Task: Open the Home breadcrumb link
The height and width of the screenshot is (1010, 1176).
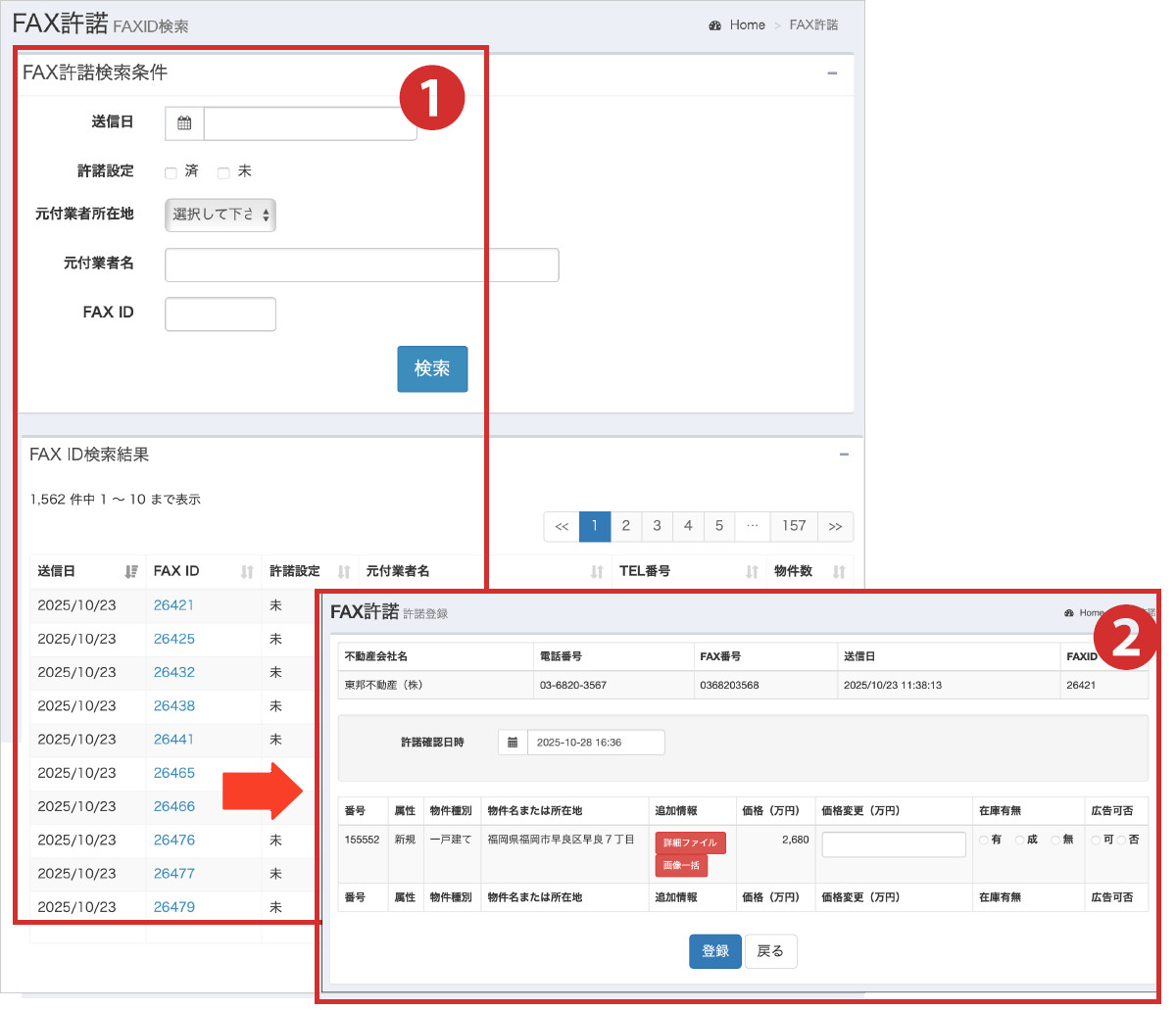Action: (x=747, y=25)
